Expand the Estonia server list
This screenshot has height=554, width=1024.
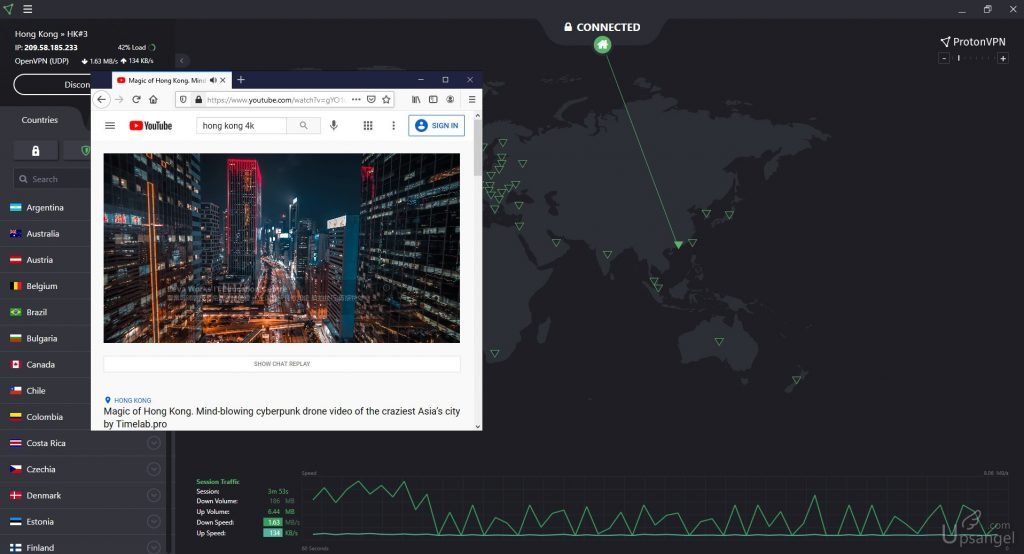click(153, 521)
